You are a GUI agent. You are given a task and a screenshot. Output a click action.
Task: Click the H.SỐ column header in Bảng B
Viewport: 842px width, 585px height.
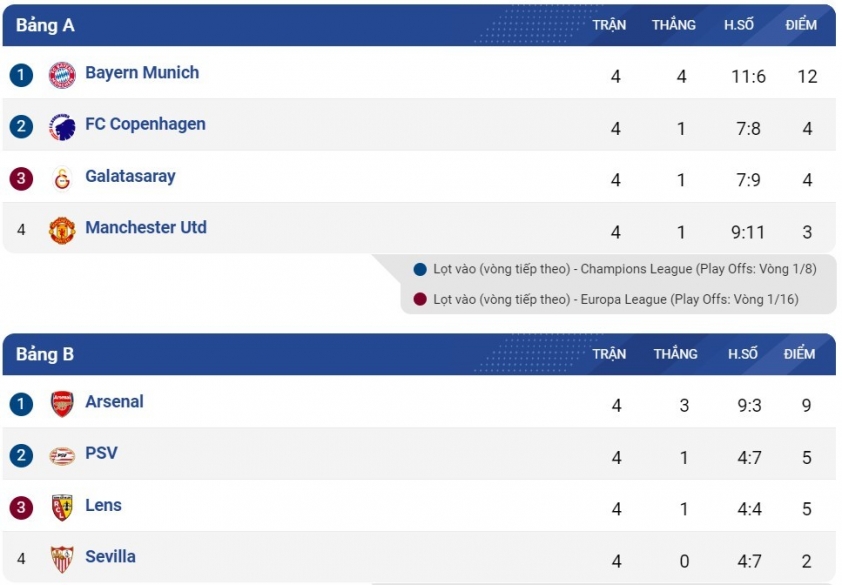[x=743, y=353]
